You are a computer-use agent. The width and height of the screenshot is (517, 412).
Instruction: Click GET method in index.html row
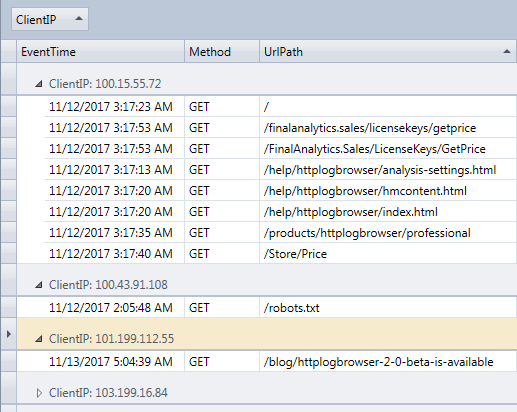coord(222,212)
